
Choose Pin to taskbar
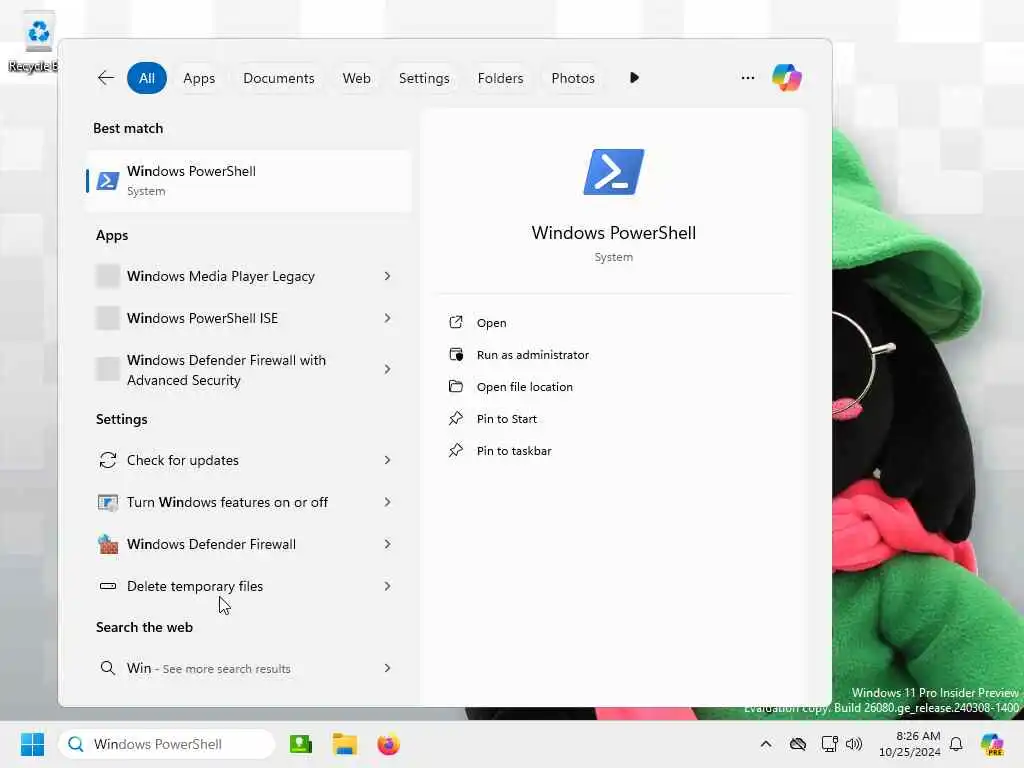[514, 451]
